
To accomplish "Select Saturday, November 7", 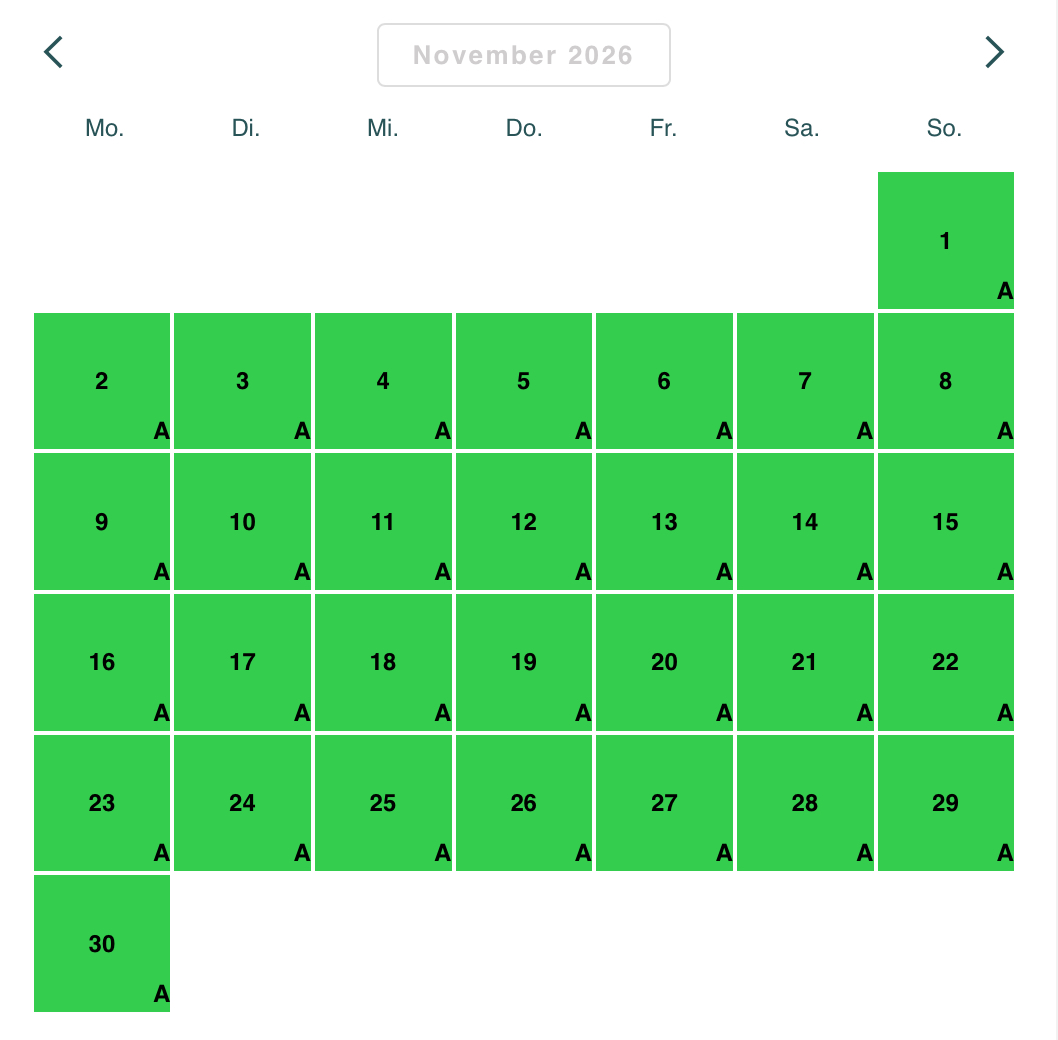I will [x=805, y=381].
